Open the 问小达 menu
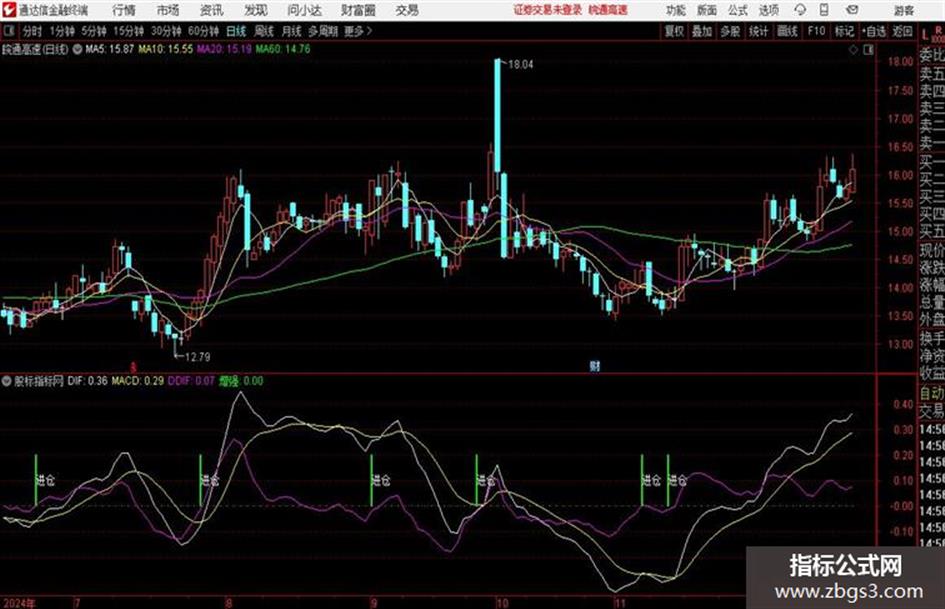Image resolution: width=945 pixels, height=609 pixels. (x=304, y=10)
